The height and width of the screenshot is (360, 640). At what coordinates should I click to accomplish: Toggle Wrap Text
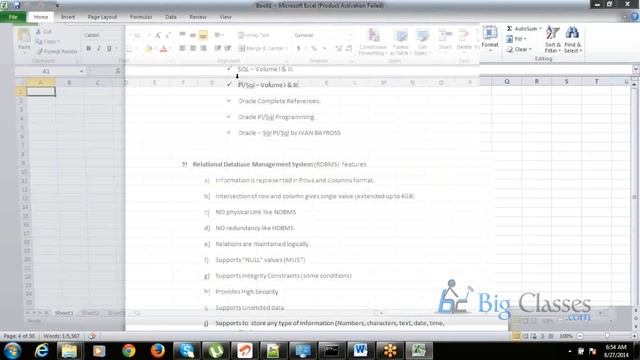click(x=254, y=35)
